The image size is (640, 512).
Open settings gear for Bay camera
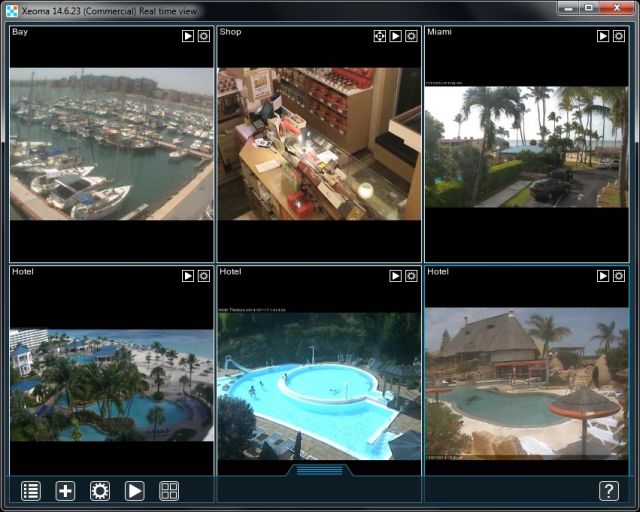[x=204, y=36]
